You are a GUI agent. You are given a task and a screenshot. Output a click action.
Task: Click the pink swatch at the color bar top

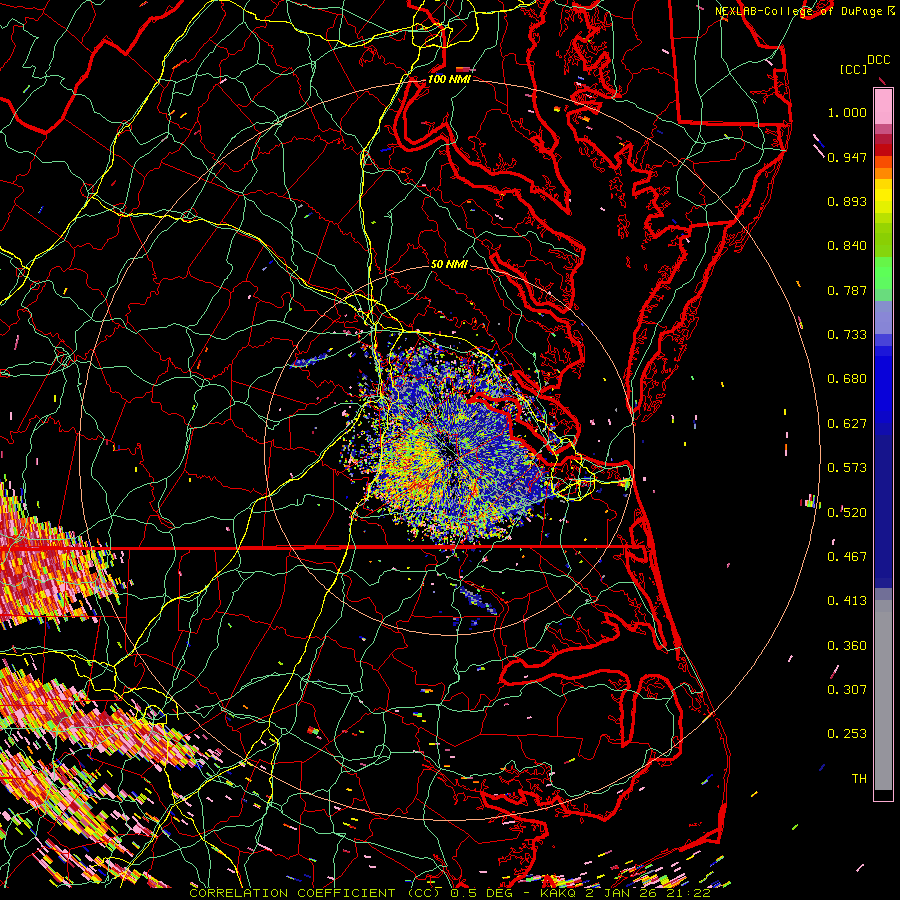(x=883, y=107)
